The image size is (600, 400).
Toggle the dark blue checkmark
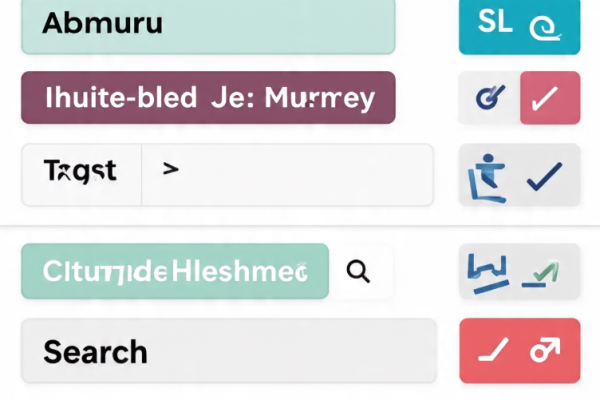[546, 176]
